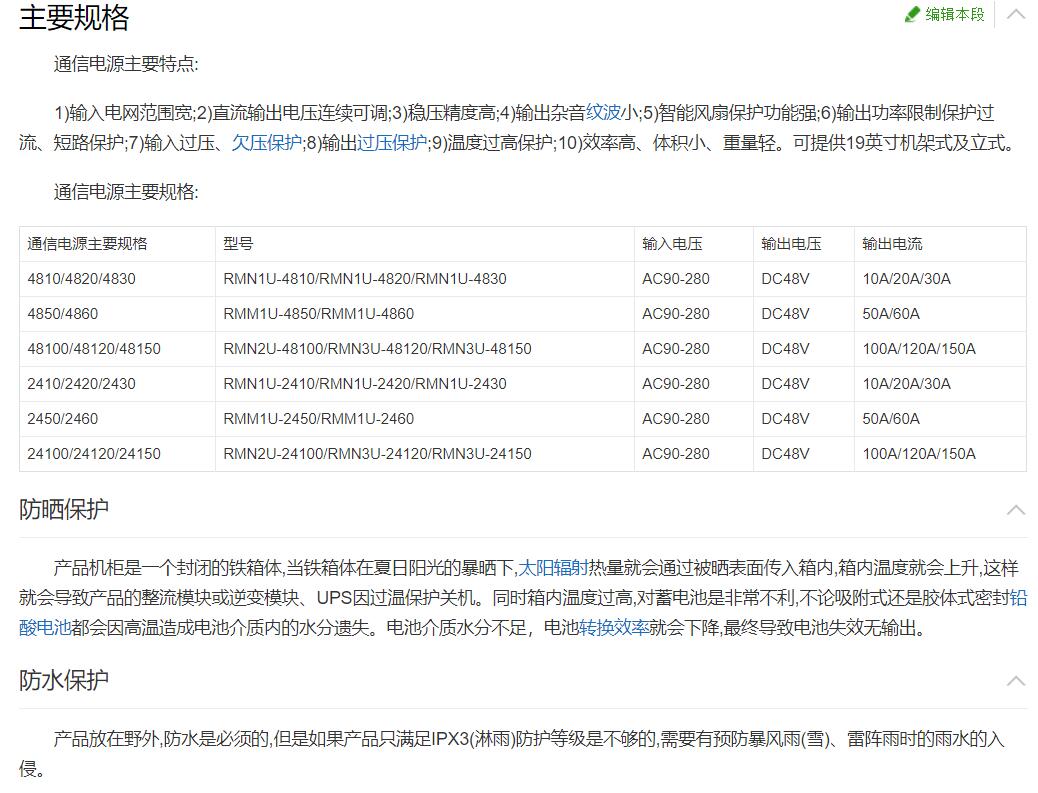Image resolution: width=1038 pixels, height=793 pixels.
Task: Collapse the 防水保护 section using its chevron
Action: coord(1016,681)
